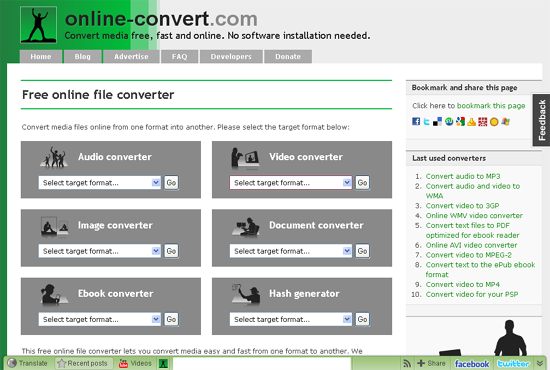Click Go button for Hash generator
The width and height of the screenshot is (550, 370).
362,319
